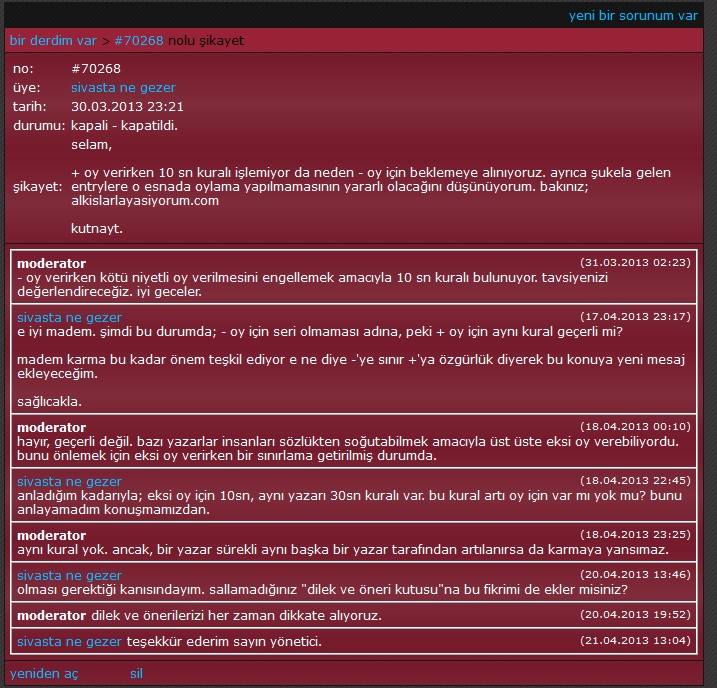
Task: Open 'sivasta ne gezer' author of 17.04.2013 23:17 reply
Action: coord(70,317)
